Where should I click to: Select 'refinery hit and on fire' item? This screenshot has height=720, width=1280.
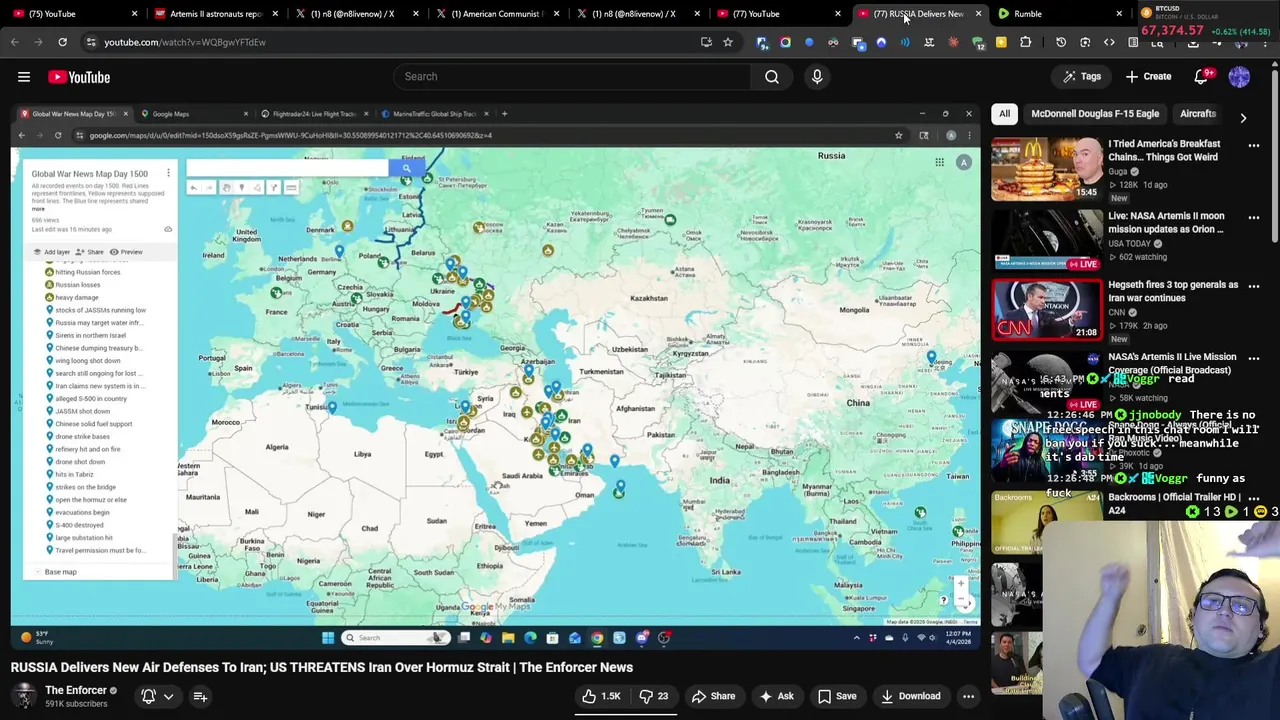pyautogui.click(x=88, y=449)
